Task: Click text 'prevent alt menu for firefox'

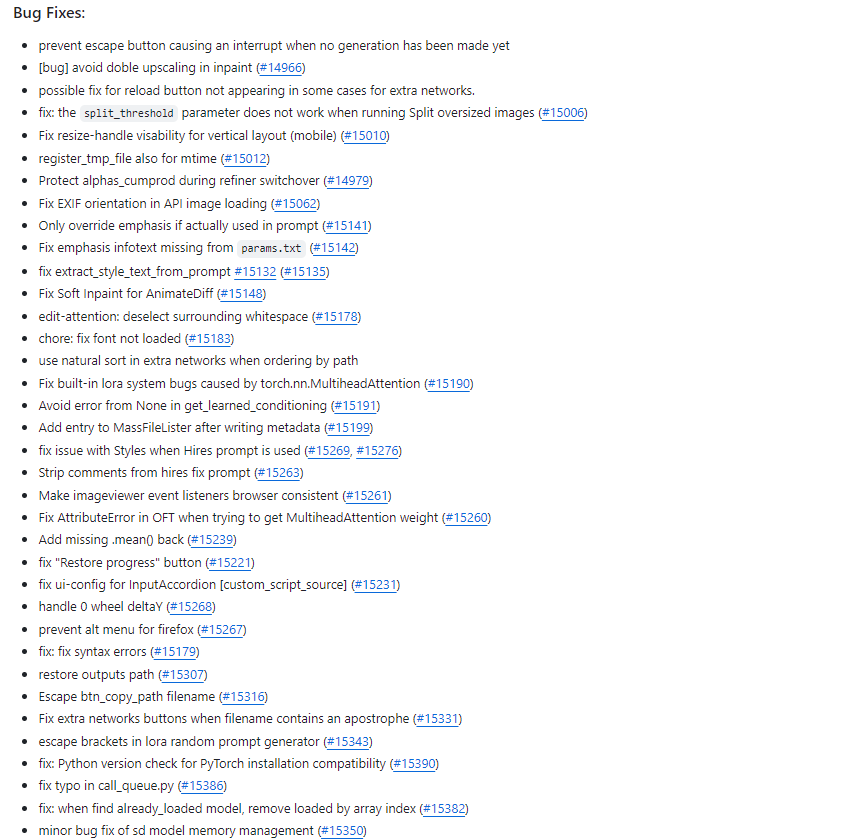Action: (x=116, y=630)
